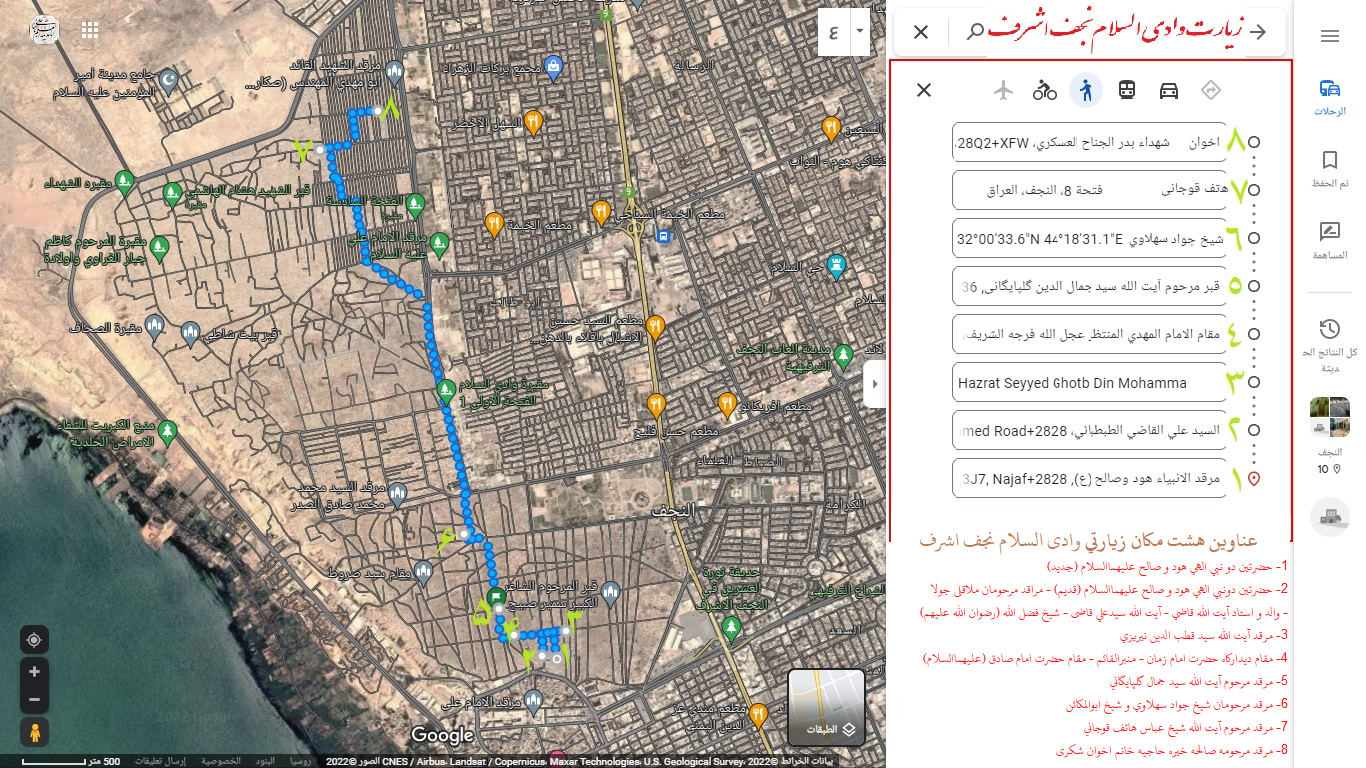The image size is (1366, 768).
Task: Edit the stop قبر مرحوم آيت الله سيد جمال
Action: tap(1088, 286)
